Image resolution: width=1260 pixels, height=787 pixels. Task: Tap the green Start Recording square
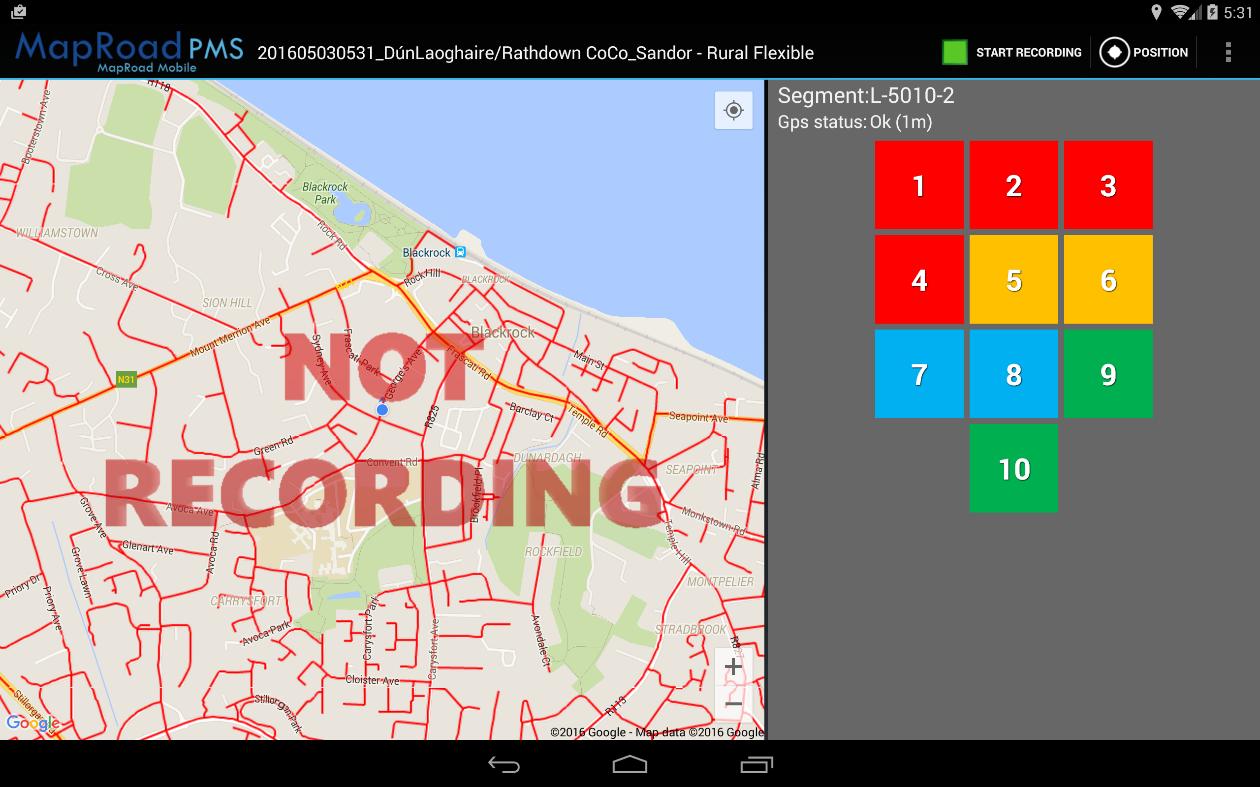[x=955, y=52]
